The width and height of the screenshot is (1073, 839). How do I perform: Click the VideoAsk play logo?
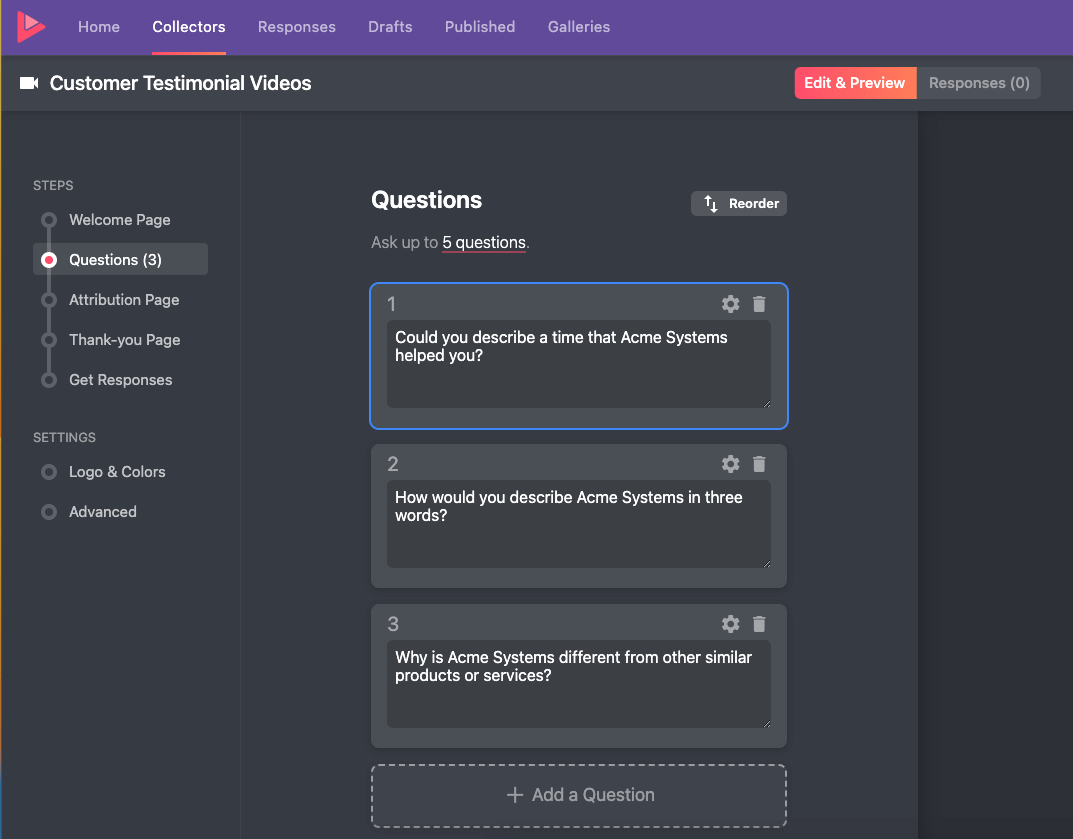(29, 27)
